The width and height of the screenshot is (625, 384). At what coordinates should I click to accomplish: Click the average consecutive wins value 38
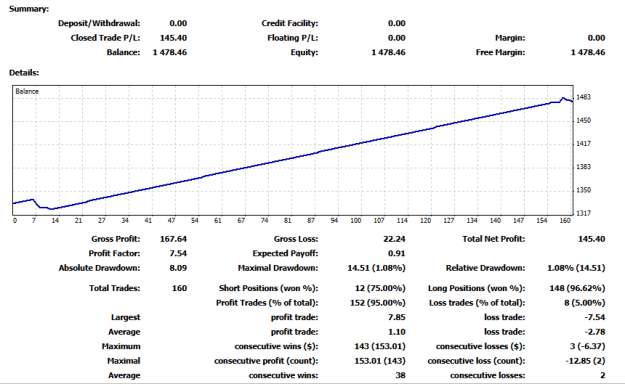(401, 375)
